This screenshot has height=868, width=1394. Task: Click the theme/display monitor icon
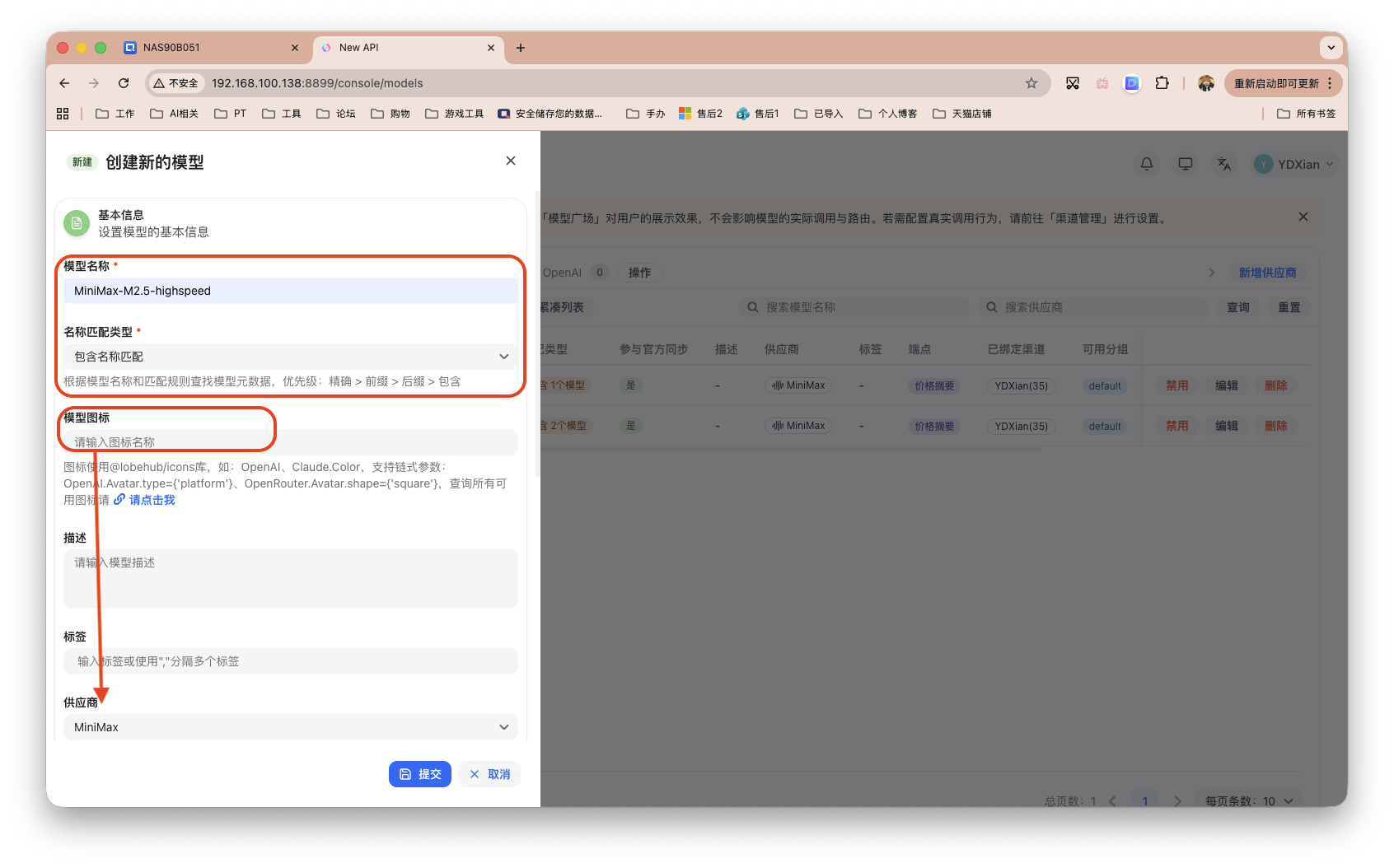[1185, 164]
